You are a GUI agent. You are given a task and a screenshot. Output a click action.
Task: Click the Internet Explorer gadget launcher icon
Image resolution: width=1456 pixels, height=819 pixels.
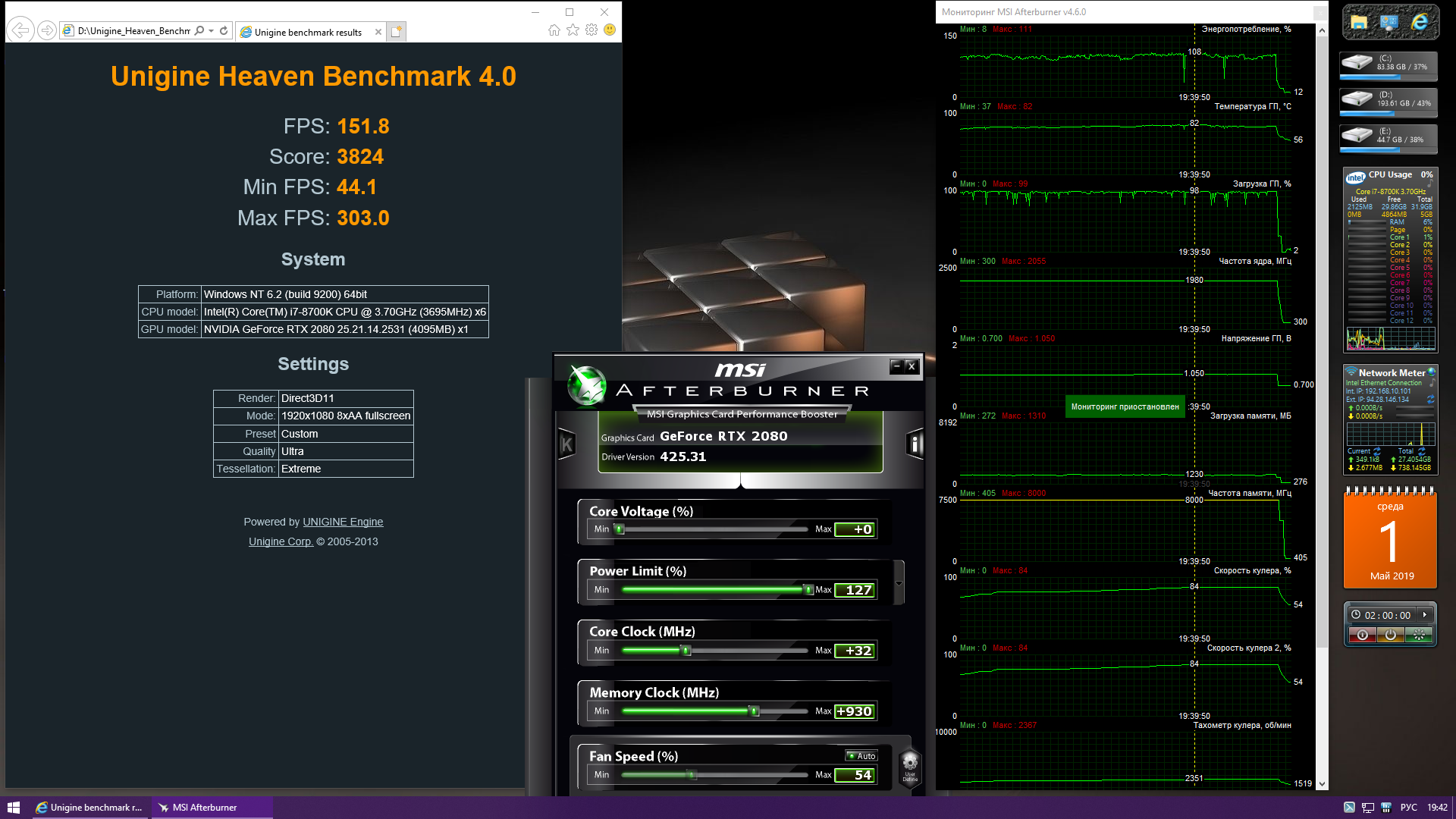click(1420, 23)
